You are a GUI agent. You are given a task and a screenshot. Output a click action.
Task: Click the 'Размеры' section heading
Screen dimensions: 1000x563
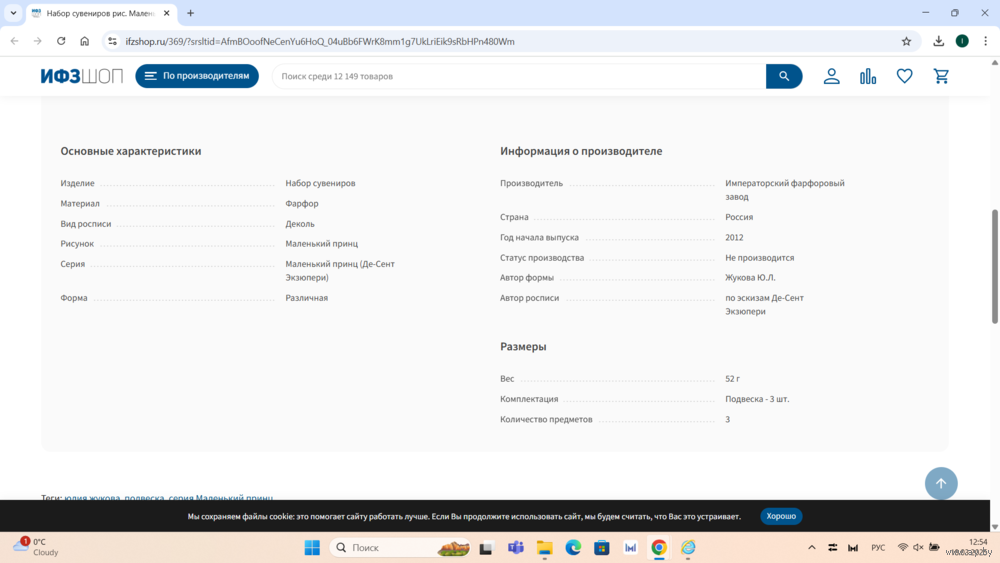coord(523,346)
